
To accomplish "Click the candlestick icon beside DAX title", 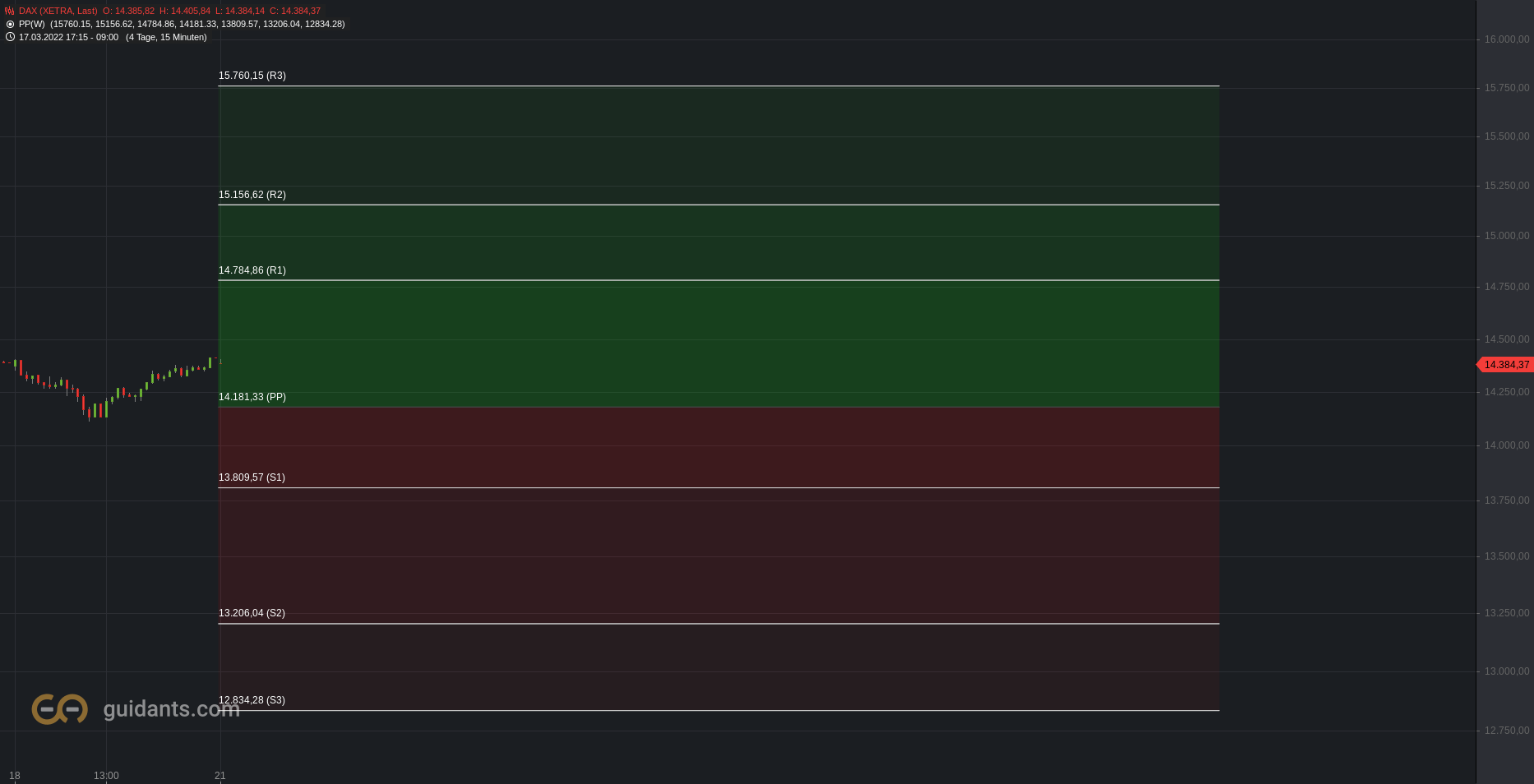I will [x=10, y=11].
